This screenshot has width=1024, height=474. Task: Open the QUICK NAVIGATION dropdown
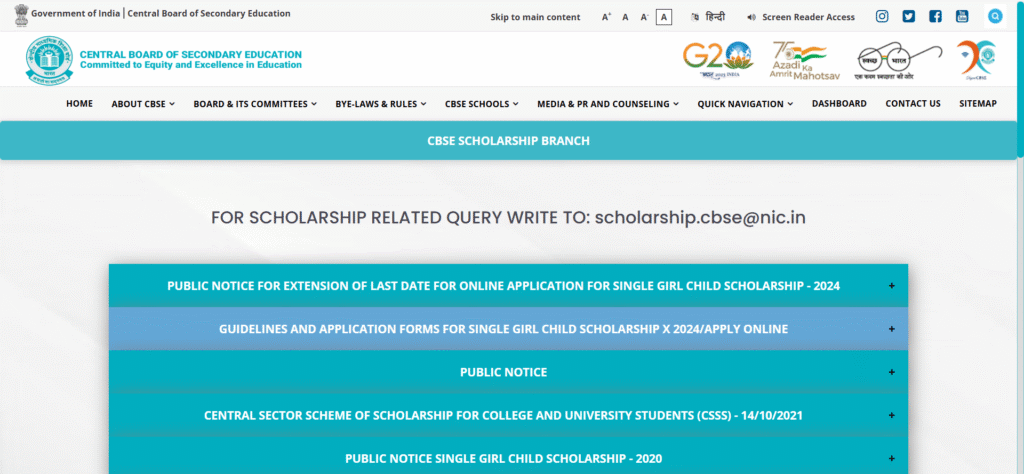point(745,104)
